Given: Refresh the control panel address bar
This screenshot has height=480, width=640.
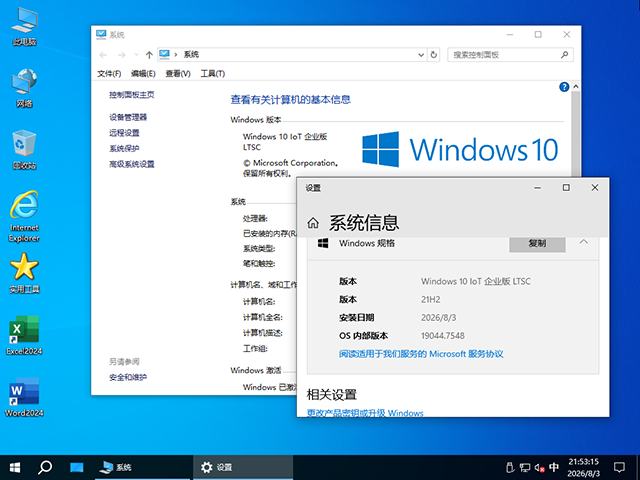Looking at the screenshot, I should coord(433,54).
